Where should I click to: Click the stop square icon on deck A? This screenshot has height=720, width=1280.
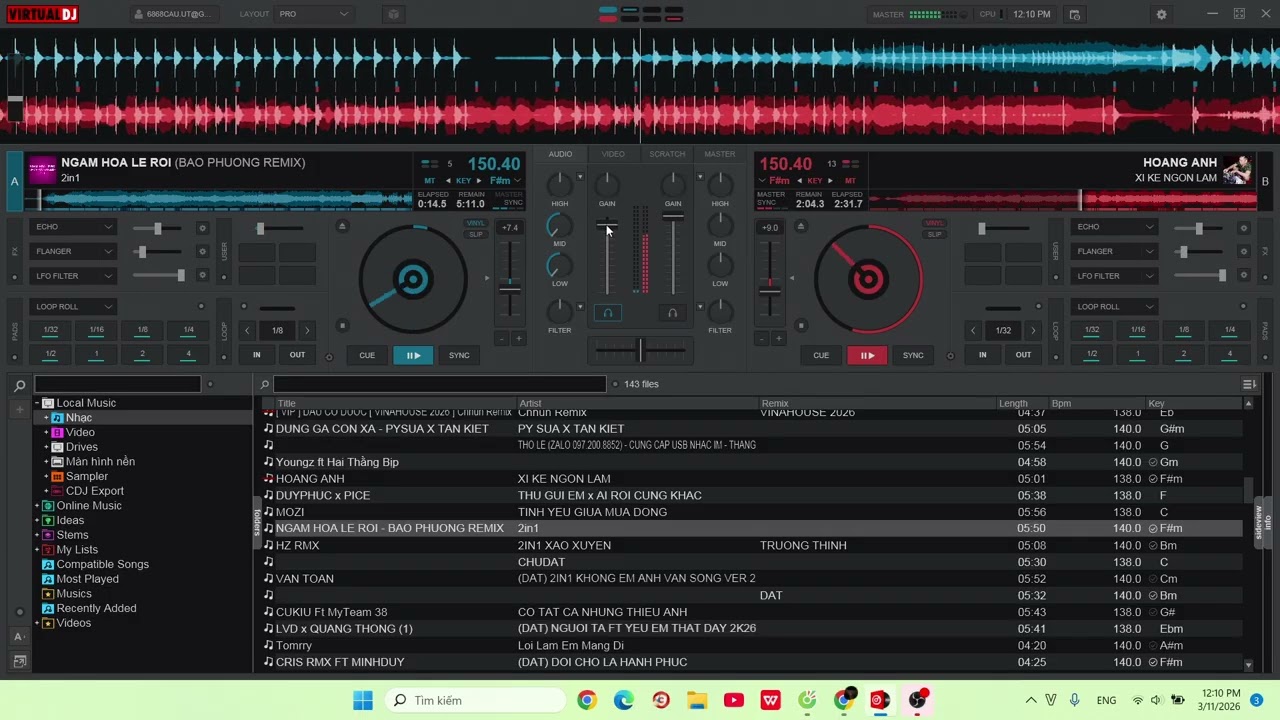click(x=342, y=325)
